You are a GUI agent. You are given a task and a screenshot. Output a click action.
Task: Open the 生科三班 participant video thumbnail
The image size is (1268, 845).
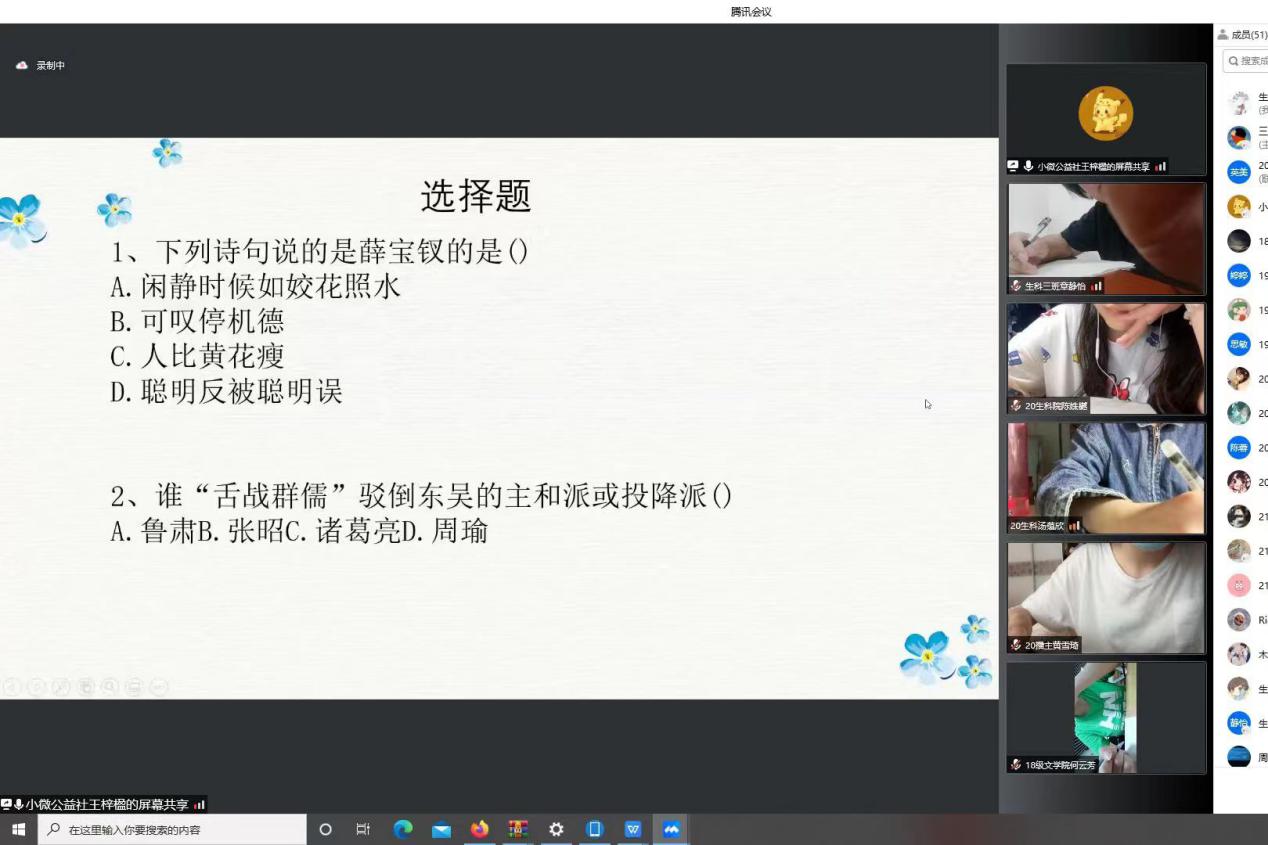click(1106, 238)
